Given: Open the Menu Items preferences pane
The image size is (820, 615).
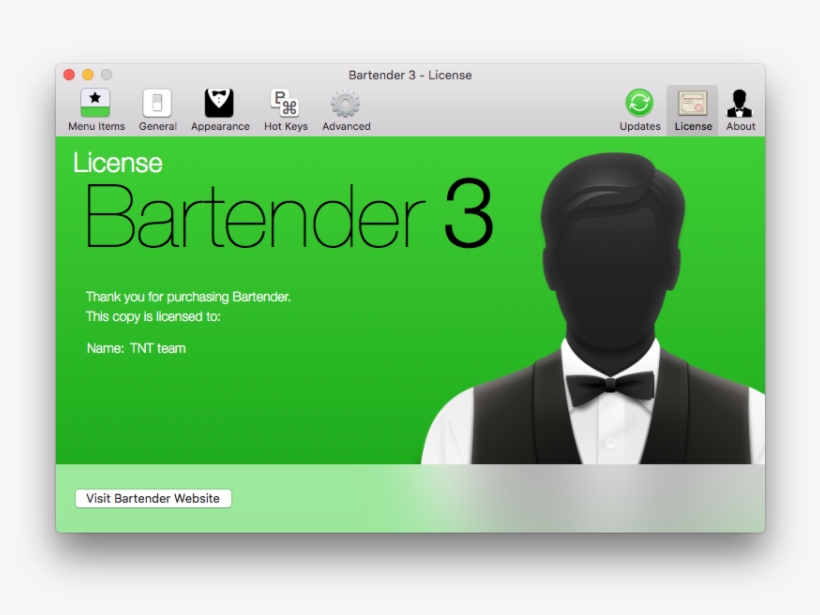Looking at the screenshot, I should 96,103.
